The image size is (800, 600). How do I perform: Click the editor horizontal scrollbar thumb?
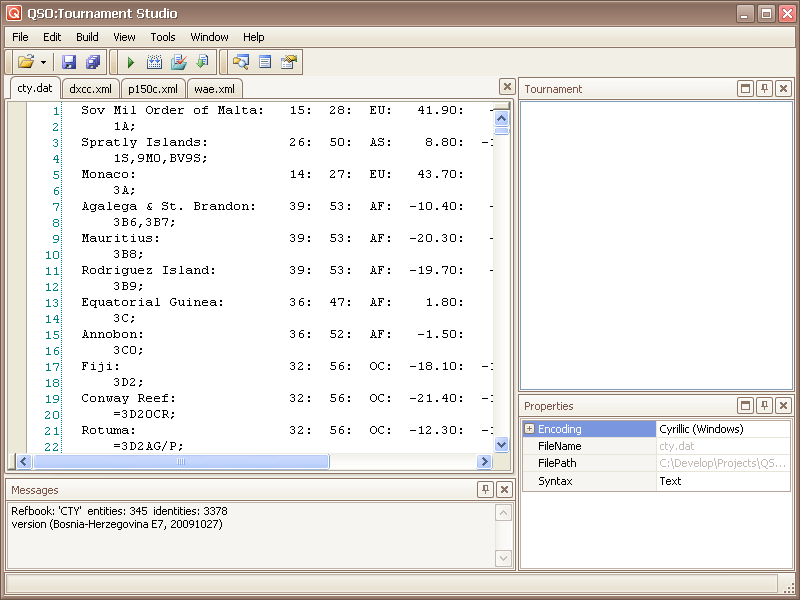click(181, 462)
